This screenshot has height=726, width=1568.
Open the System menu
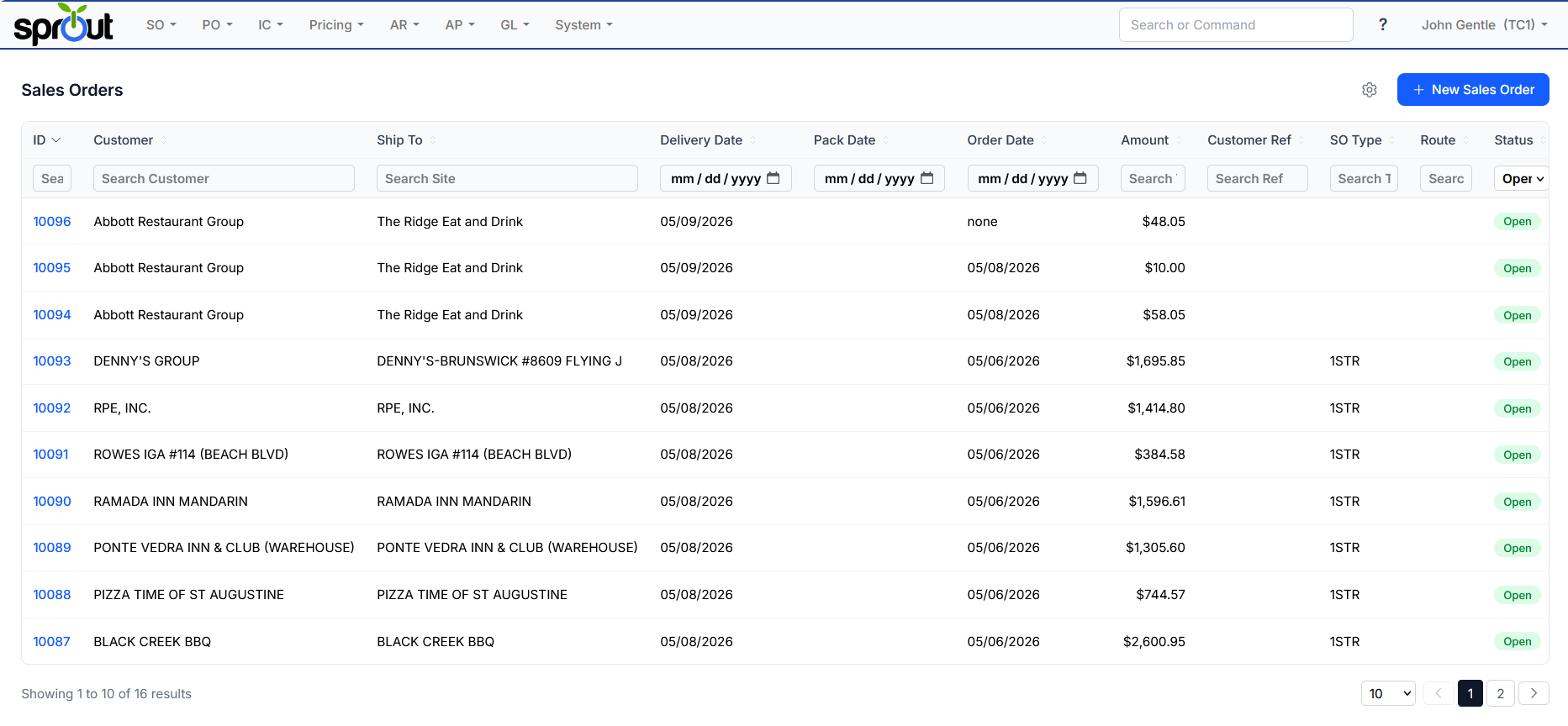pos(584,25)
